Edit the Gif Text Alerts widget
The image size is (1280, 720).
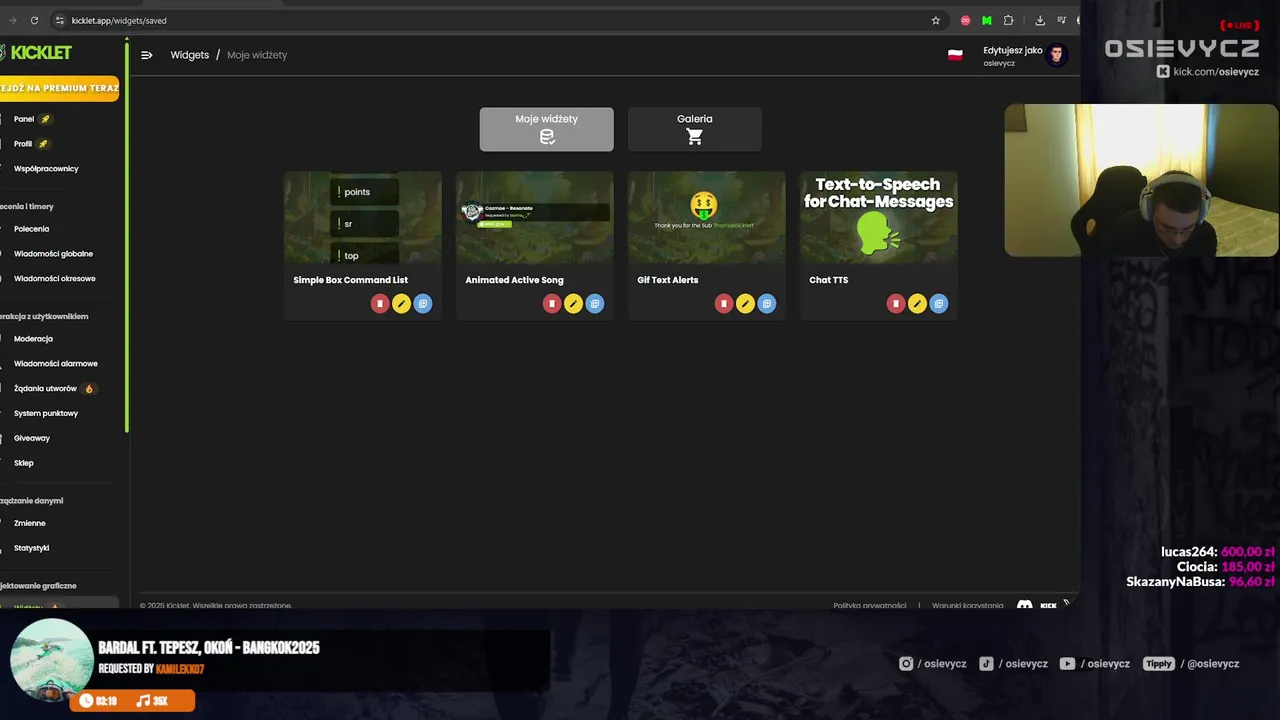[745, 304]
